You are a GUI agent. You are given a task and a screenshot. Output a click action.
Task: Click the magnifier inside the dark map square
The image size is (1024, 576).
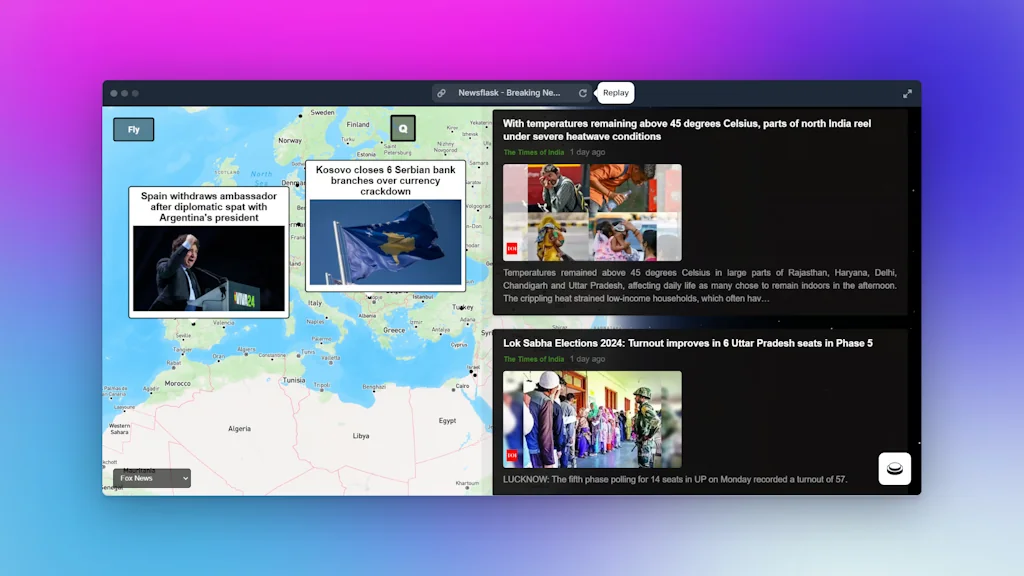(402, 128)
